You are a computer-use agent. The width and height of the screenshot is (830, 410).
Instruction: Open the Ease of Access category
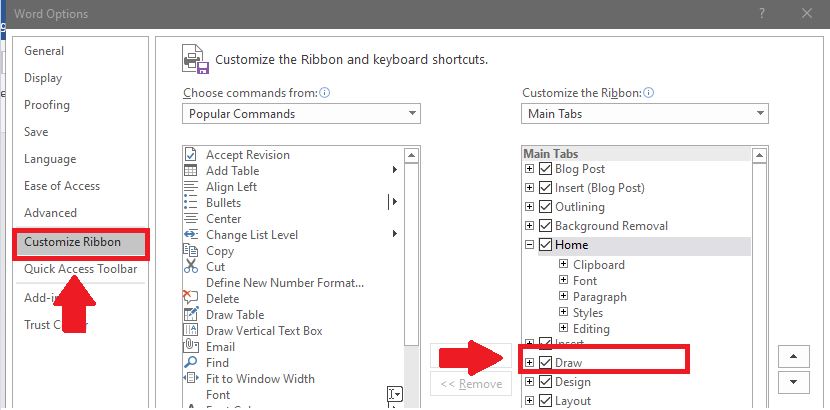pos(62,186)
